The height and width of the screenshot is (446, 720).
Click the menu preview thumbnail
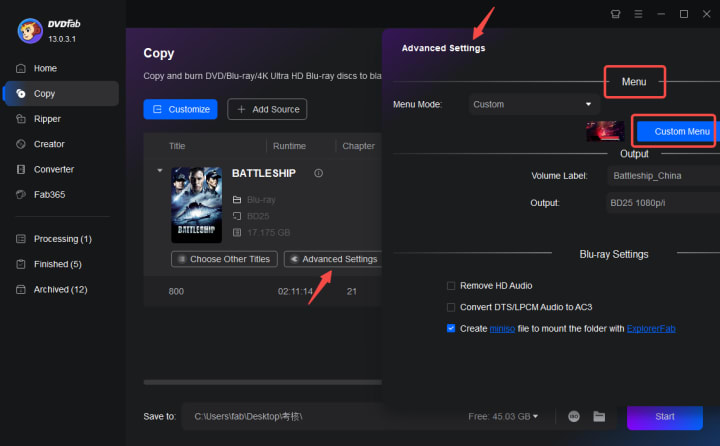coord(605,131)
